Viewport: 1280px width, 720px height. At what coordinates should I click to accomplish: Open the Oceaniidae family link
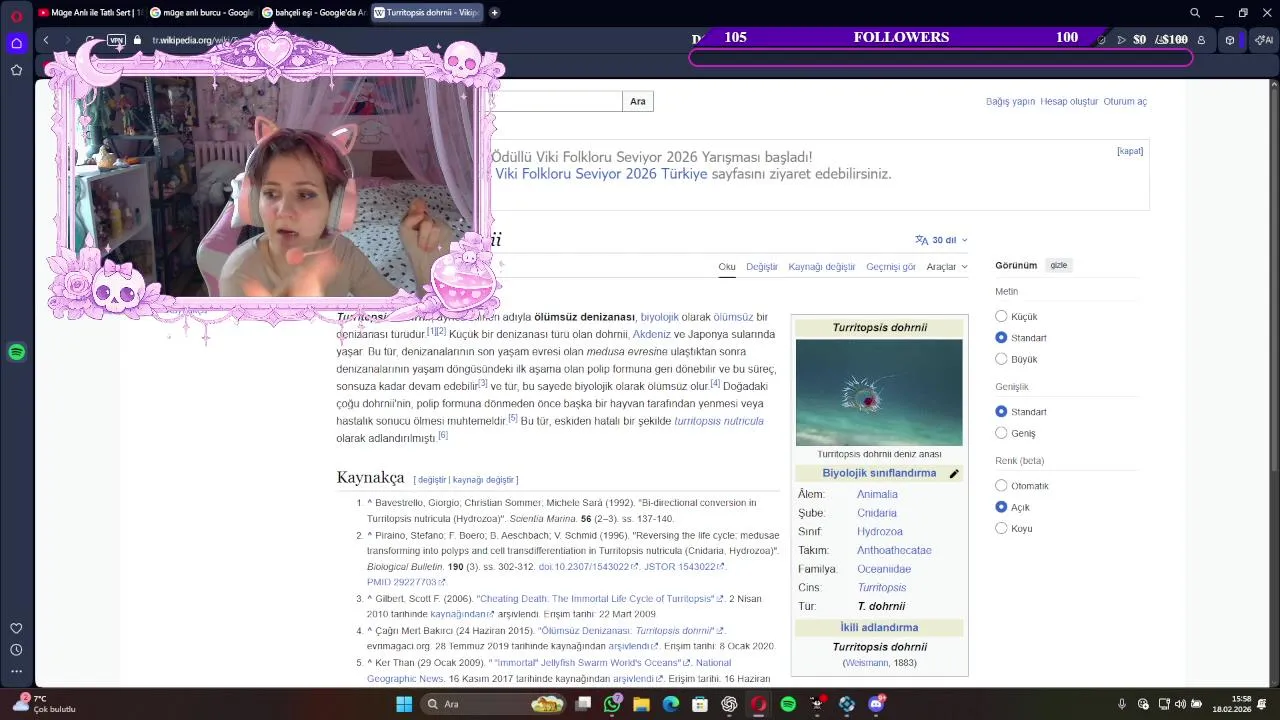pyautogui.click(x=884, y=569)
